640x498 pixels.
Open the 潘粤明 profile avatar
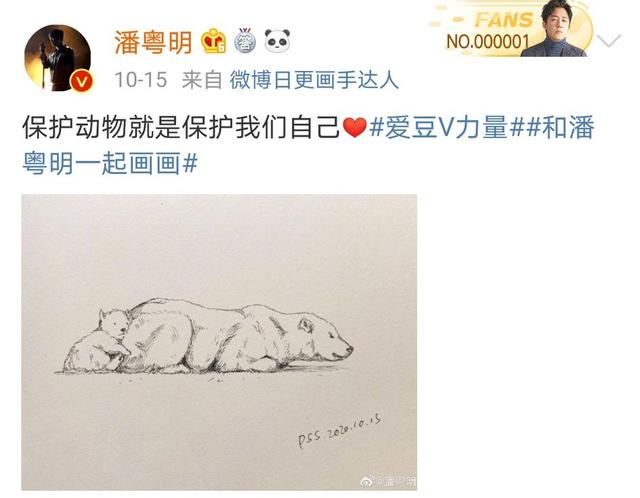(58, 58)
